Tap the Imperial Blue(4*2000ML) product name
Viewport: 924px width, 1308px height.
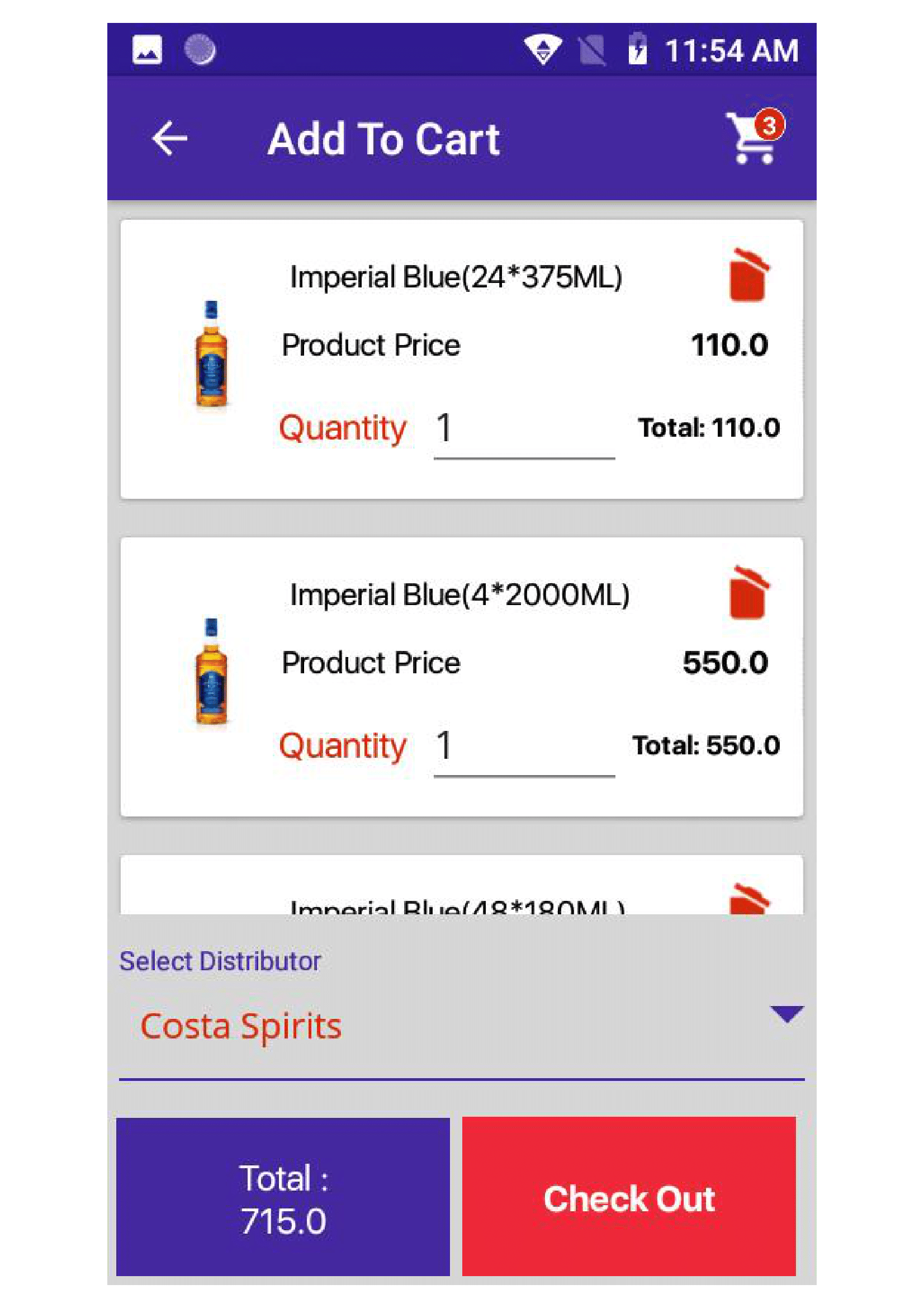(x=459, y=595)
